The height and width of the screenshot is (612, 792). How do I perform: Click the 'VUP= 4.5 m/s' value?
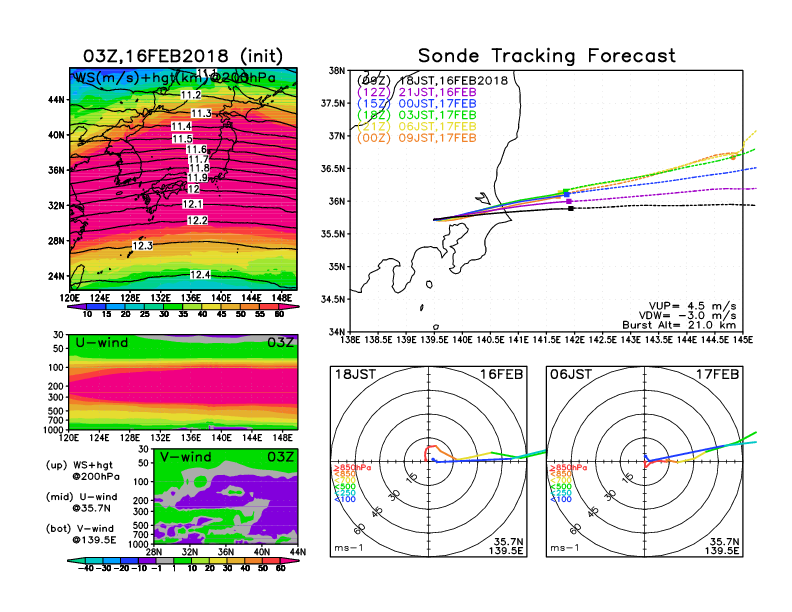pos(692,306)
